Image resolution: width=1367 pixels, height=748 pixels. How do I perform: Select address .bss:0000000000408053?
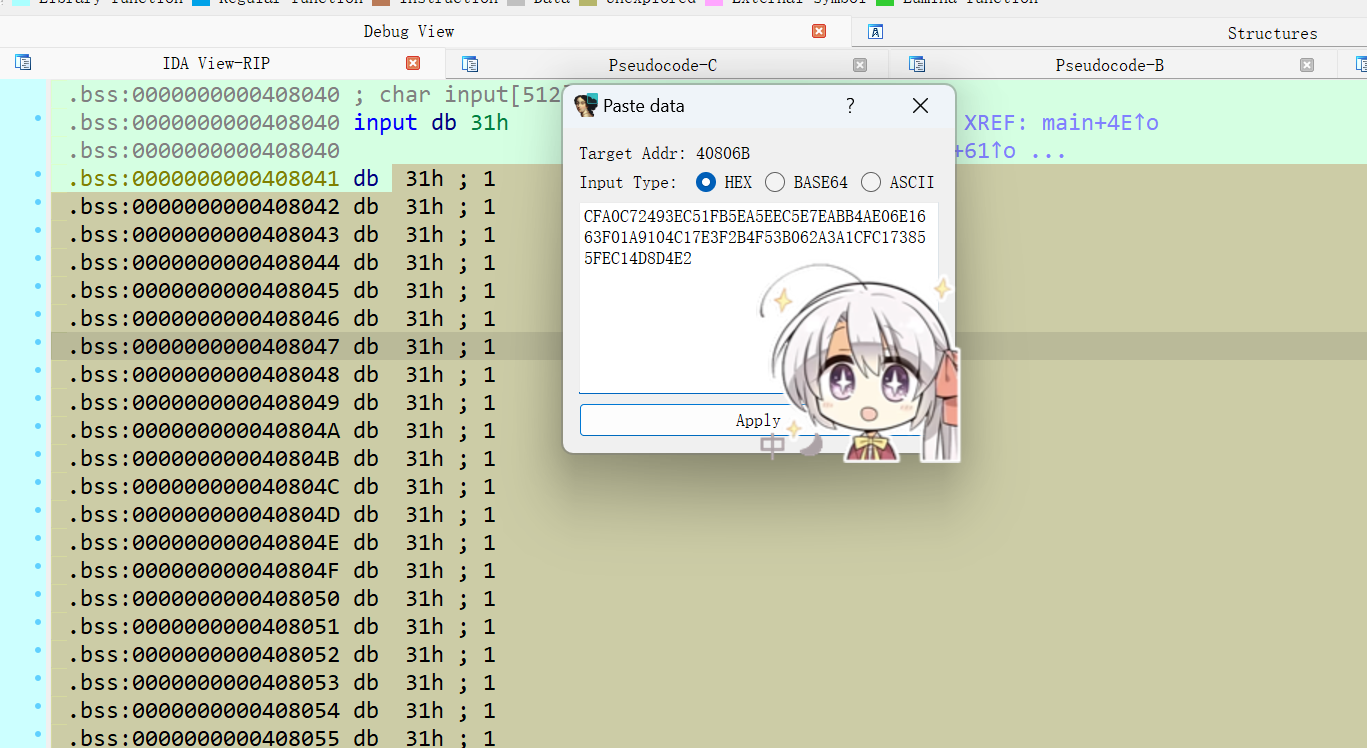[x=204, y=682]
